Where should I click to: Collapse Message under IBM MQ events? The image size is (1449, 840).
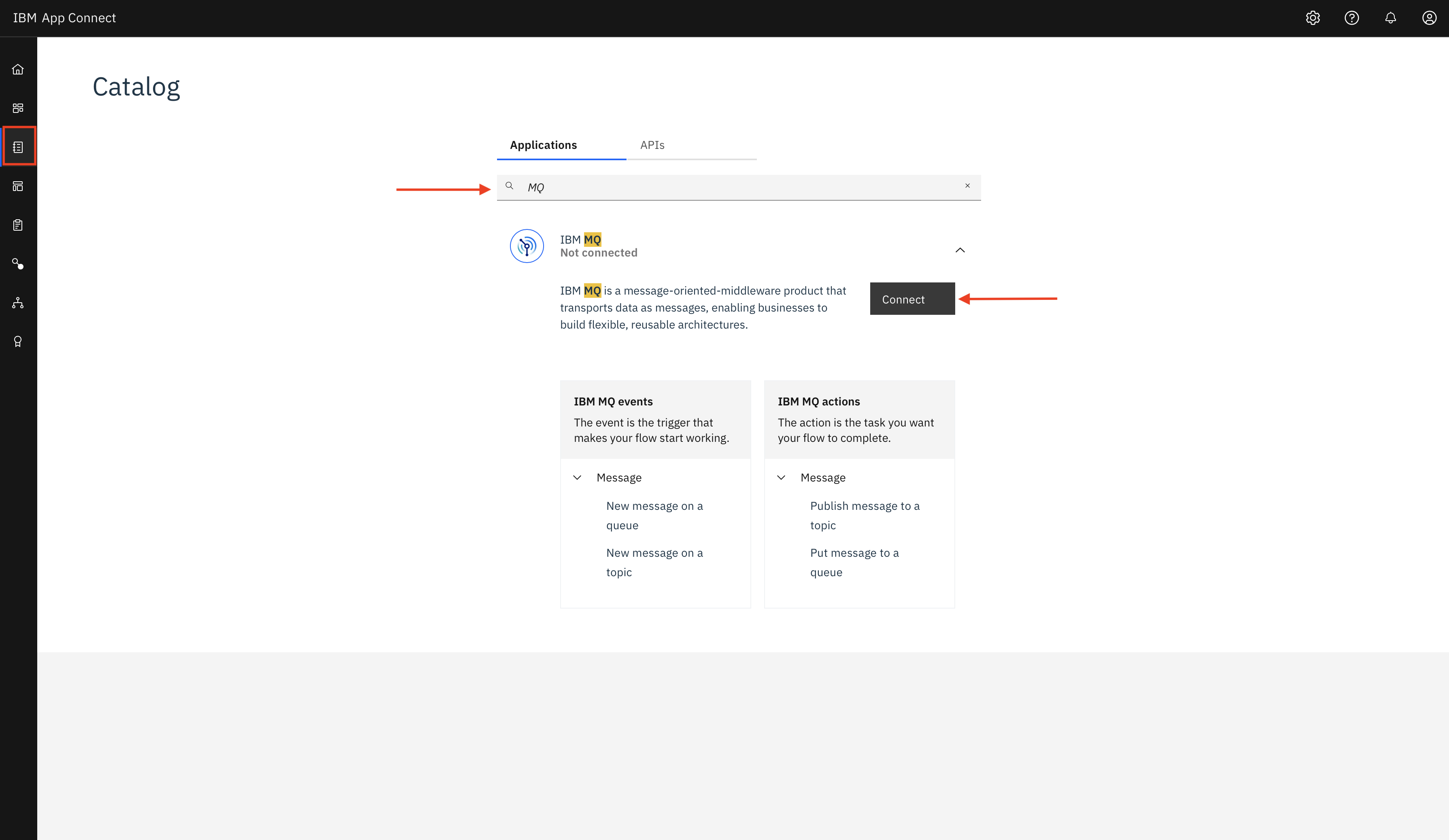(x=577, y=477)
